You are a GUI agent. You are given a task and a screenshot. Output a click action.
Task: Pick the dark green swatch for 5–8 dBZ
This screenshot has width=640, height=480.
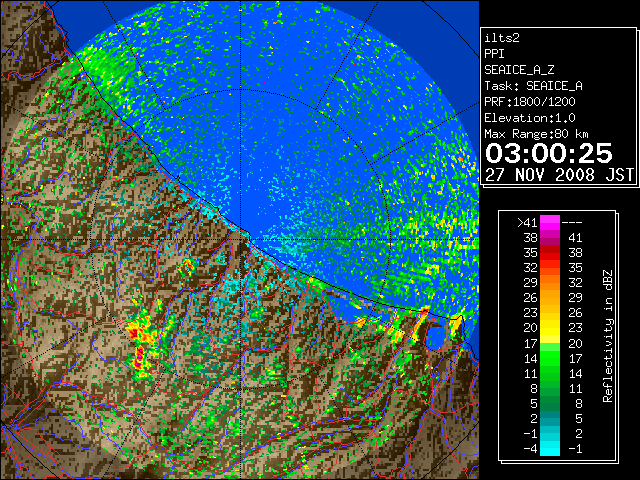pos(550,403)
